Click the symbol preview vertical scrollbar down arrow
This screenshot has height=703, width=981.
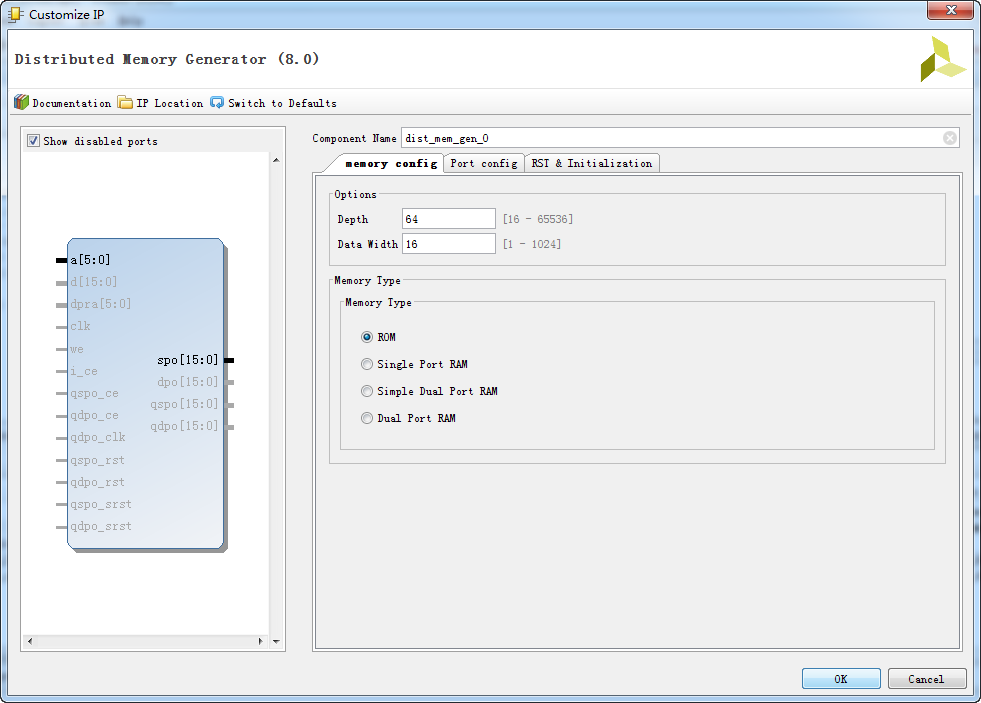pyautogui.click(x=277, y=641)
